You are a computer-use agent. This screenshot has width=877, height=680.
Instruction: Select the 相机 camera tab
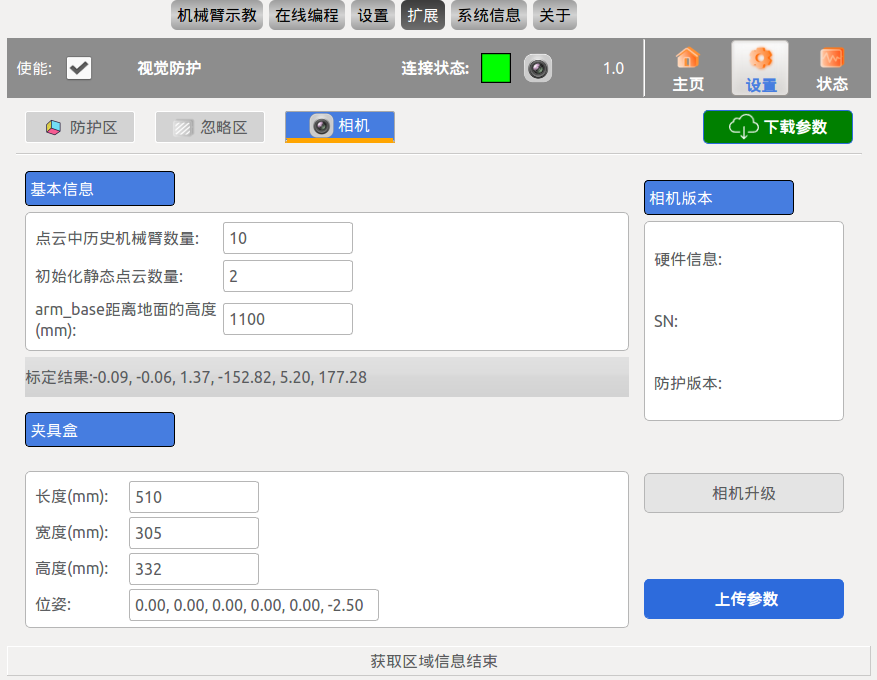340,126
